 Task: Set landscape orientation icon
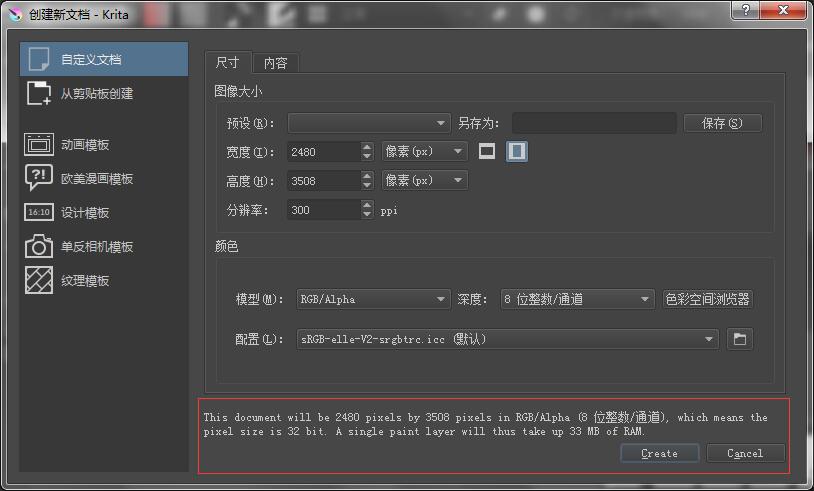click(x=486, y=152)
